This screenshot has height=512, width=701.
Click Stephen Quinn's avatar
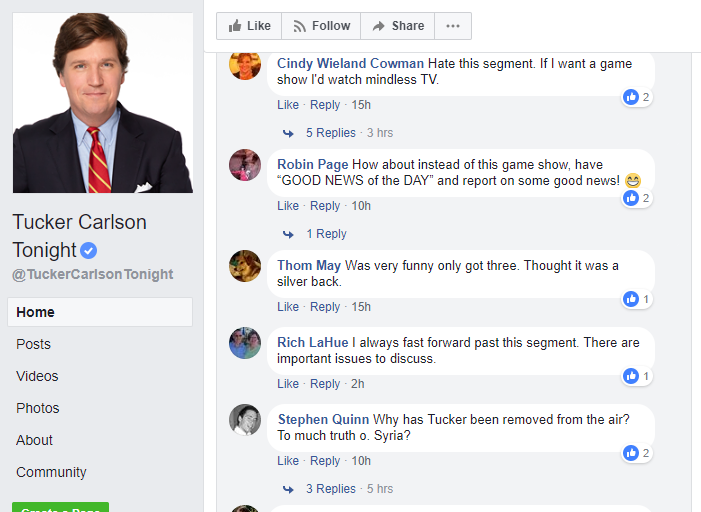click(x=245, y=420)
